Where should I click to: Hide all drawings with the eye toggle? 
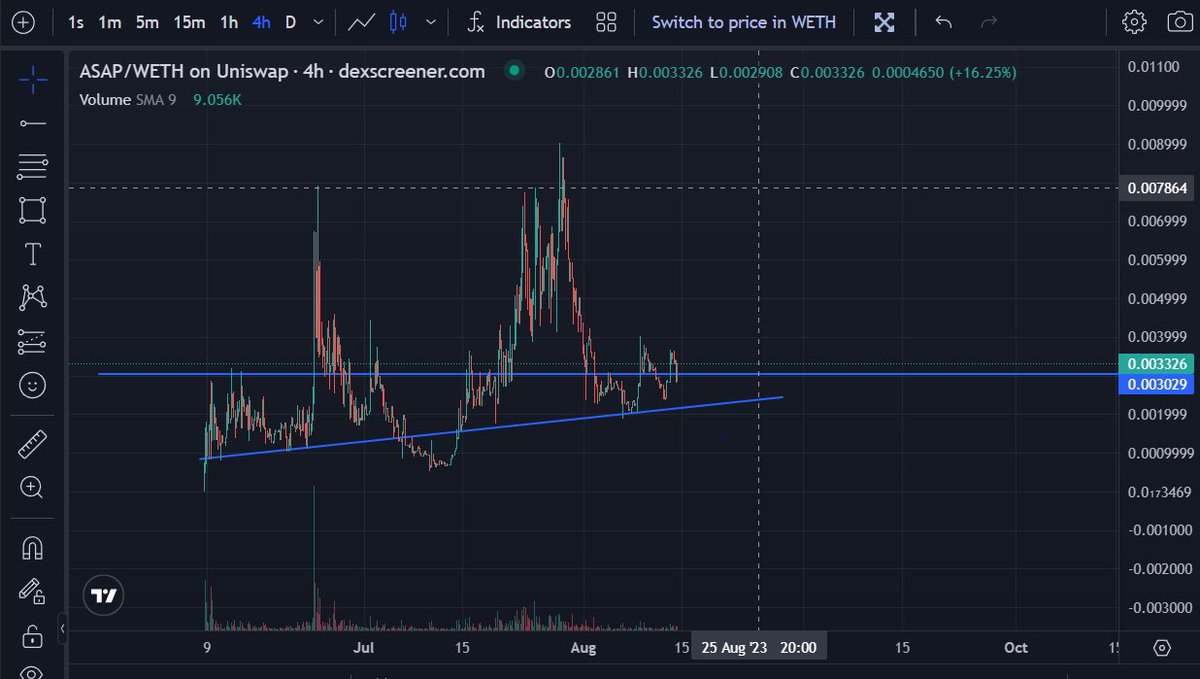[32, 672]
